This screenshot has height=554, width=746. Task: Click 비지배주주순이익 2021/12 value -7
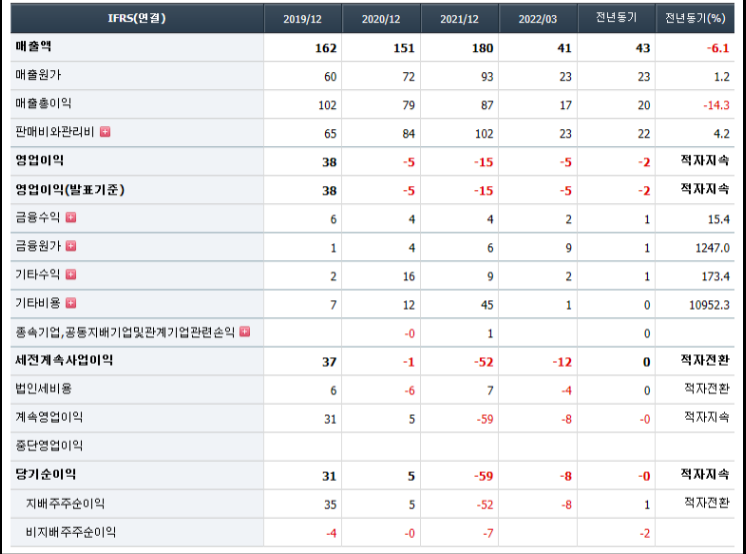coord(488,534)
